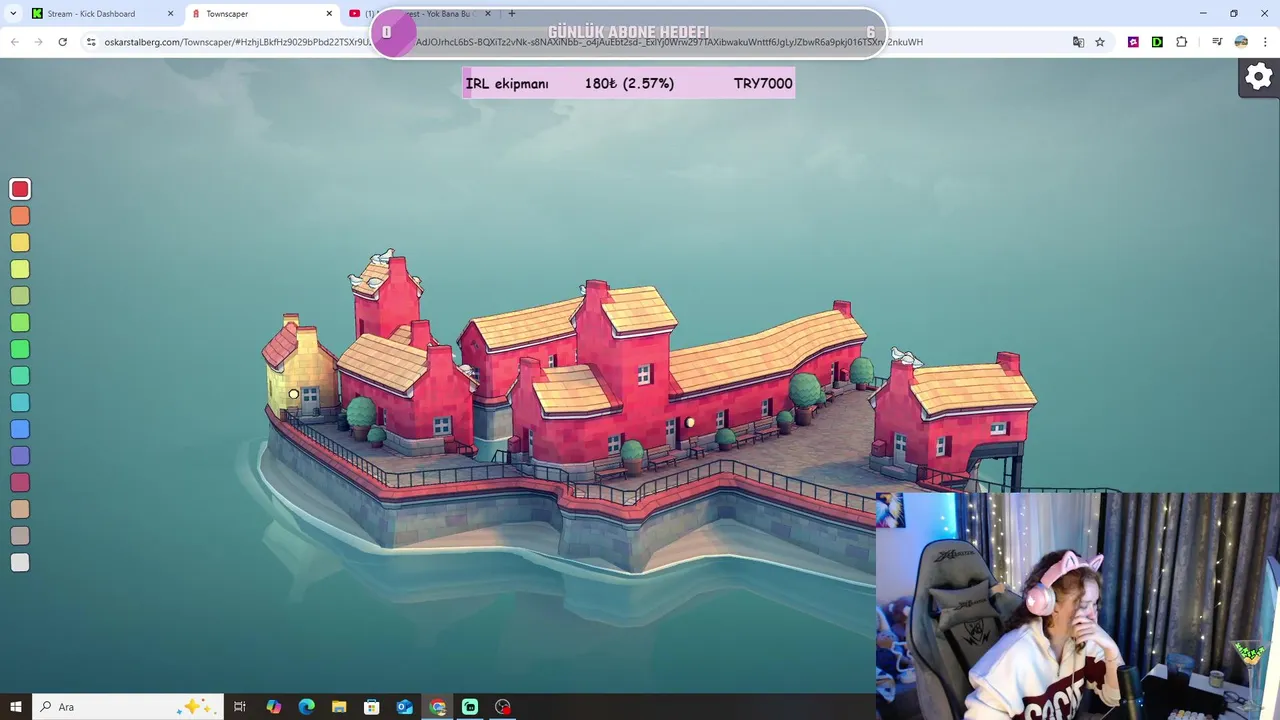This screenshot has height=720, width=1280.
Task: Launch Copilot from the taskbar
Action: (274, 707)
